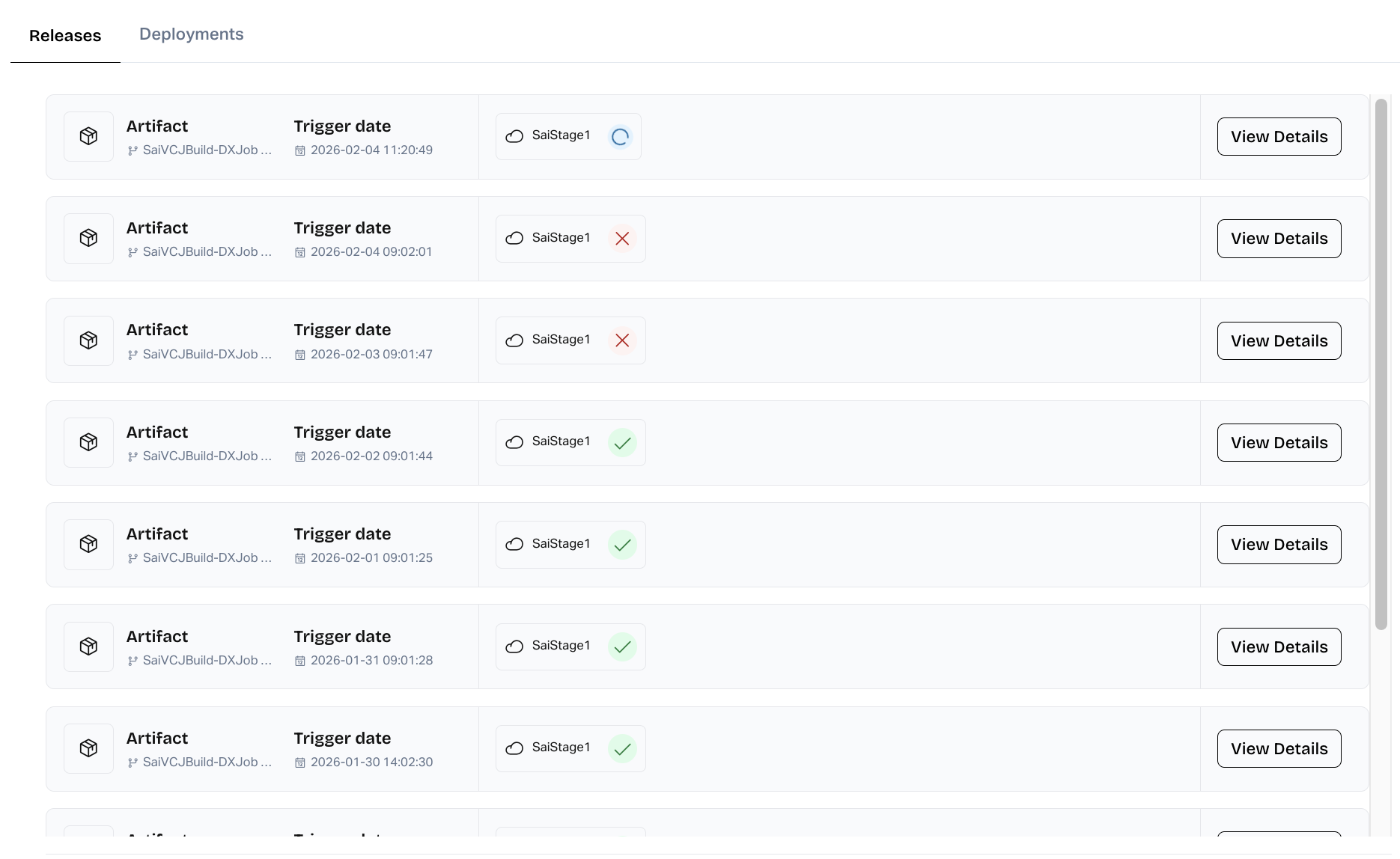This screenshot has width=1400, height=859.
Task: Click the SaiStage1 stage chip of the 2026-01-31 release
Action: pyautogui.click(x=560, y=646)
